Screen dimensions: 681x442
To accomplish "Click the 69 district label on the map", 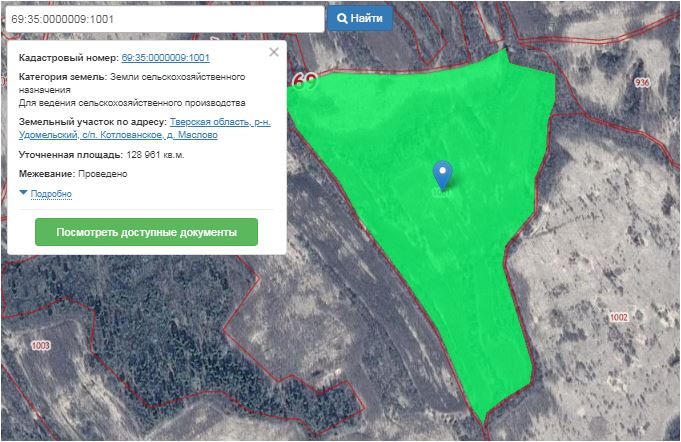I will (x=305, y=80).
